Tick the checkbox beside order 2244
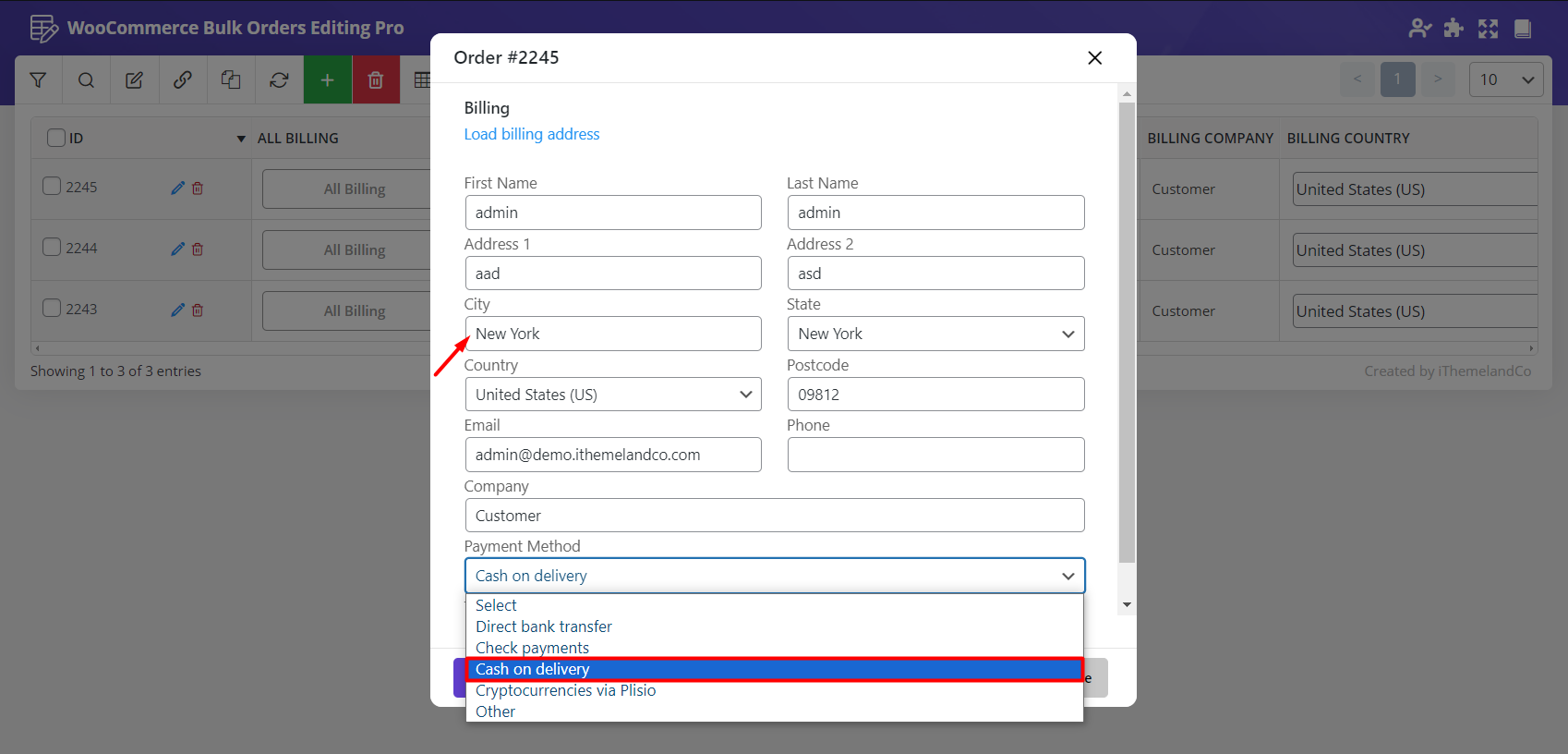Viewport: 1568px width, 754px height. click(x=53, y=248)
